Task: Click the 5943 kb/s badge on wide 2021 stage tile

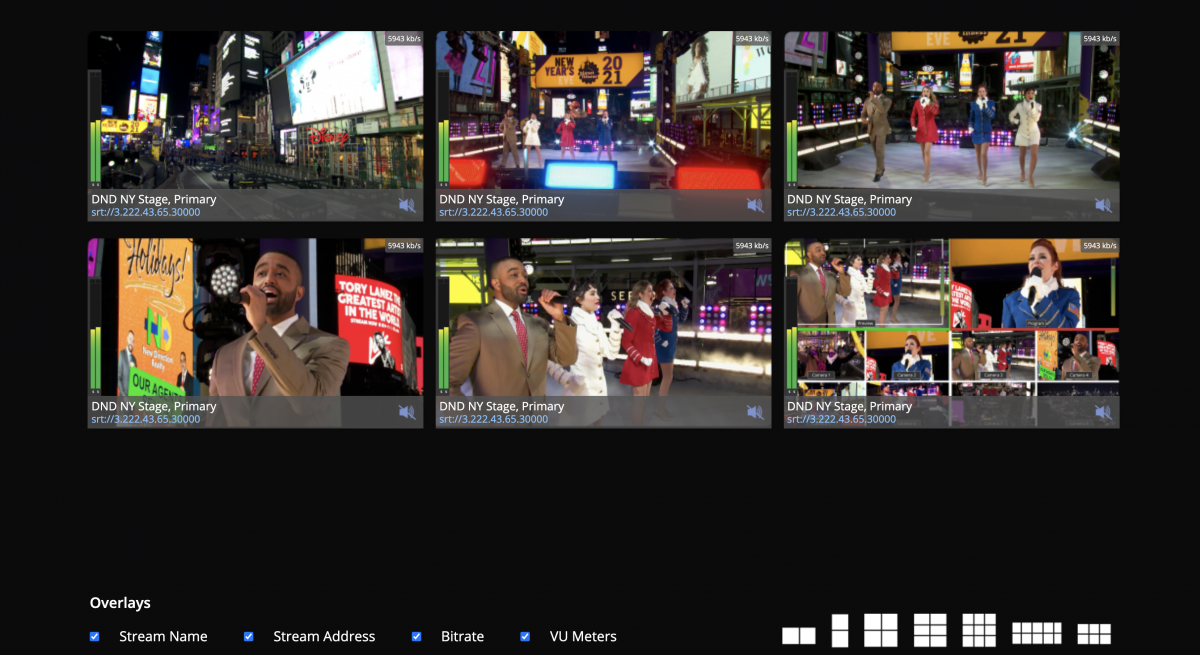Action: coord(752,39)
